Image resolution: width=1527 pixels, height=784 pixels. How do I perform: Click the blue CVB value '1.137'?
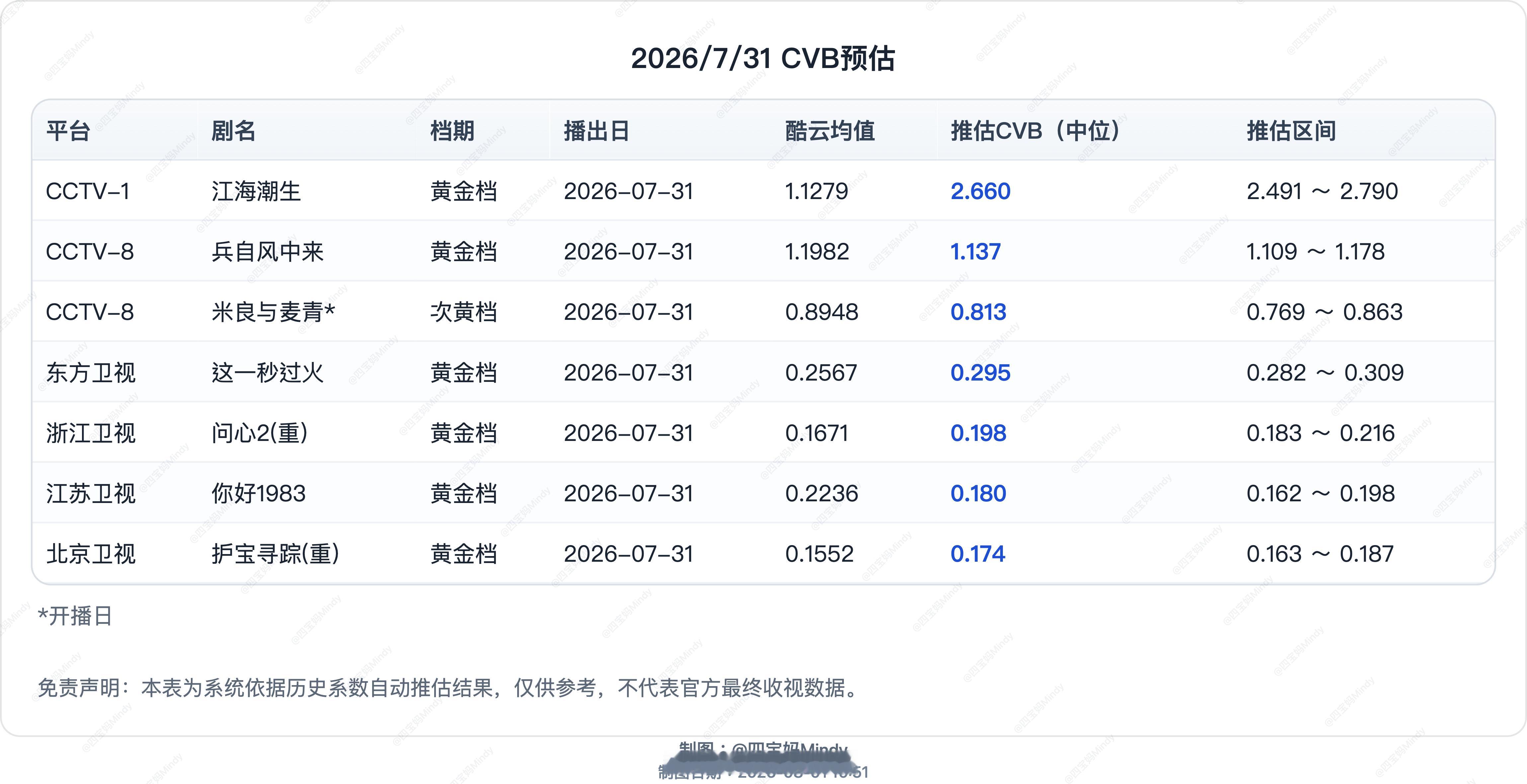pyautogui.click(x=976, y=252)
